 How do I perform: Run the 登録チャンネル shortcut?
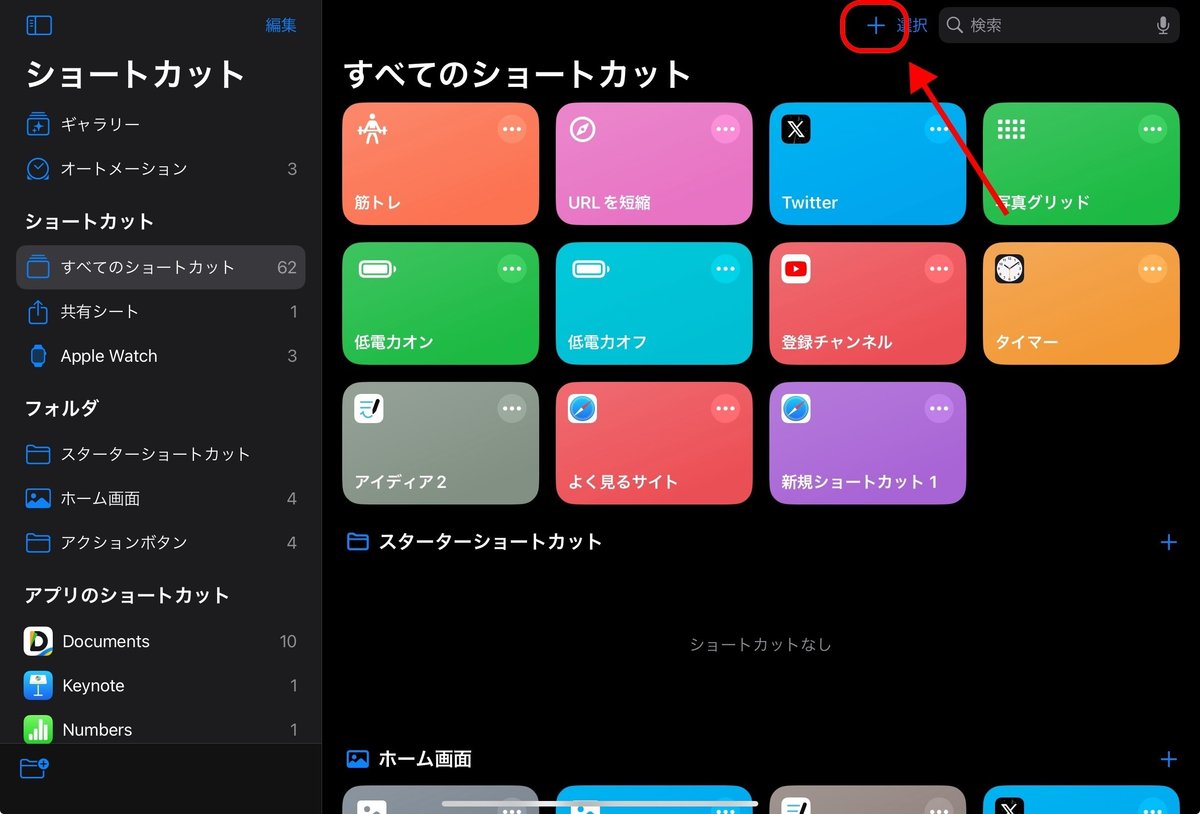click(x=868, y=304)
